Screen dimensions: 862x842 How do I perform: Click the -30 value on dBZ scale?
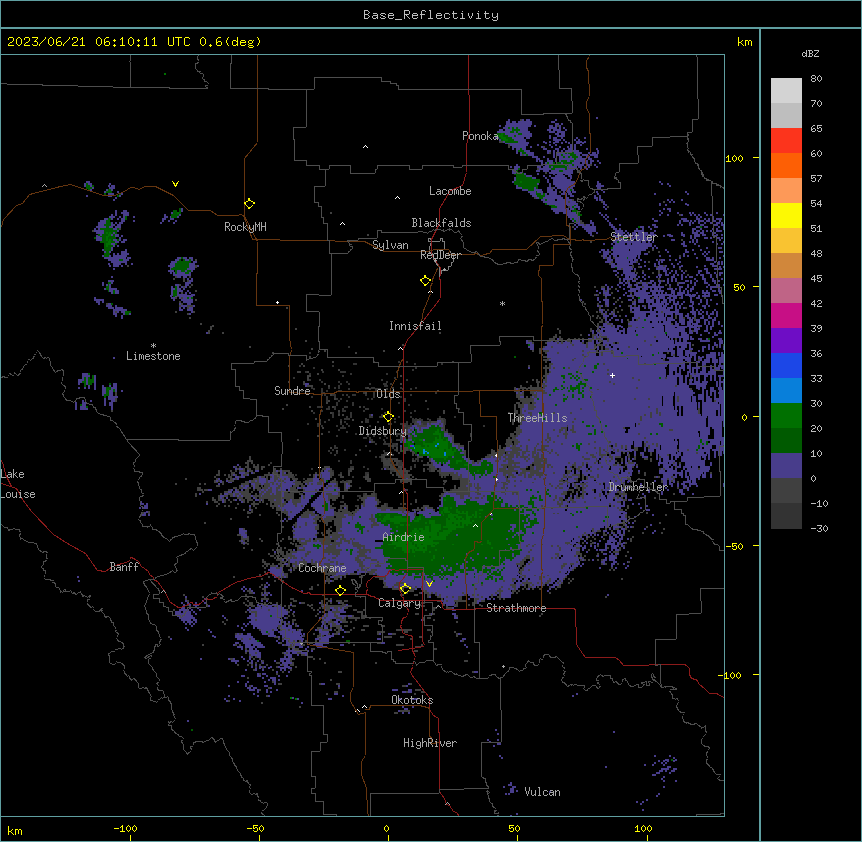[819, 528]
